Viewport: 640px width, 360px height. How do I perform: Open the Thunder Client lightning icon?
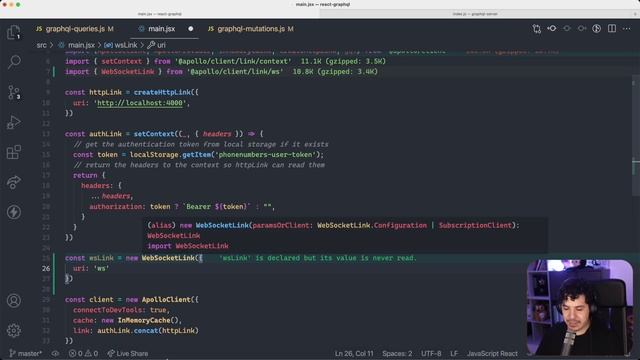pyautogui.click(x=13, y=212)
